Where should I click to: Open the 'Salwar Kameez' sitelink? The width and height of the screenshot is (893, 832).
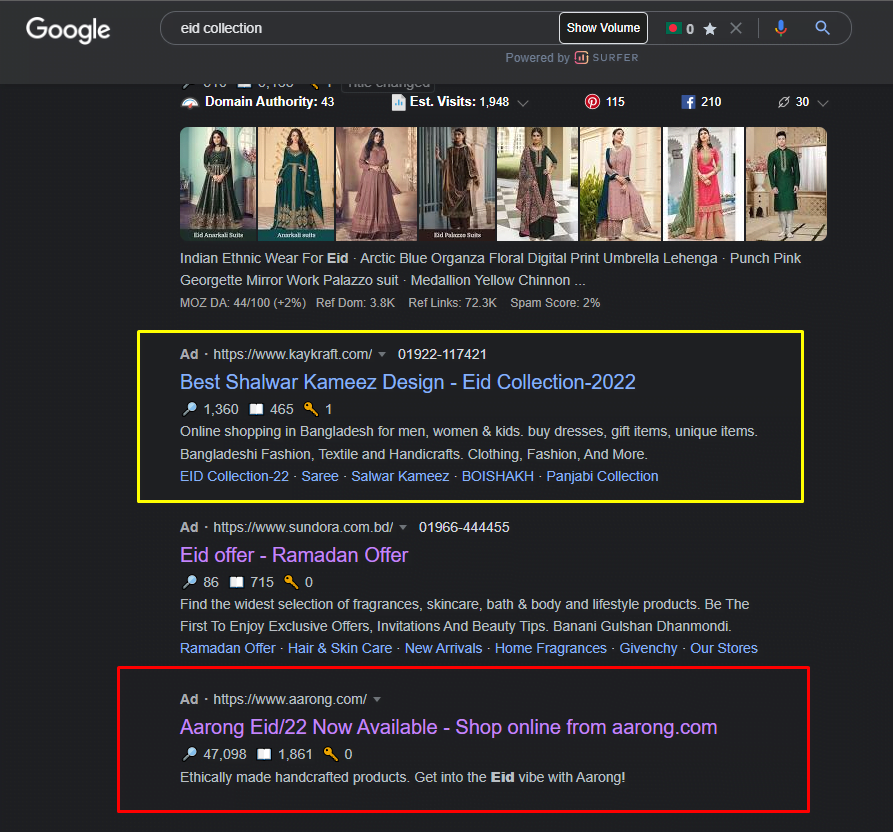tap(400, 476)
